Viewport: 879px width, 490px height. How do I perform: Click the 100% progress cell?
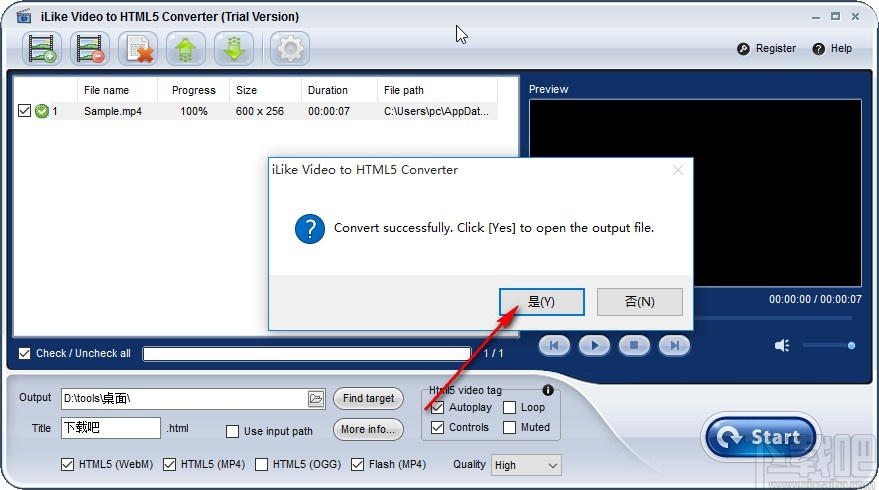click(x=194, y=111)
